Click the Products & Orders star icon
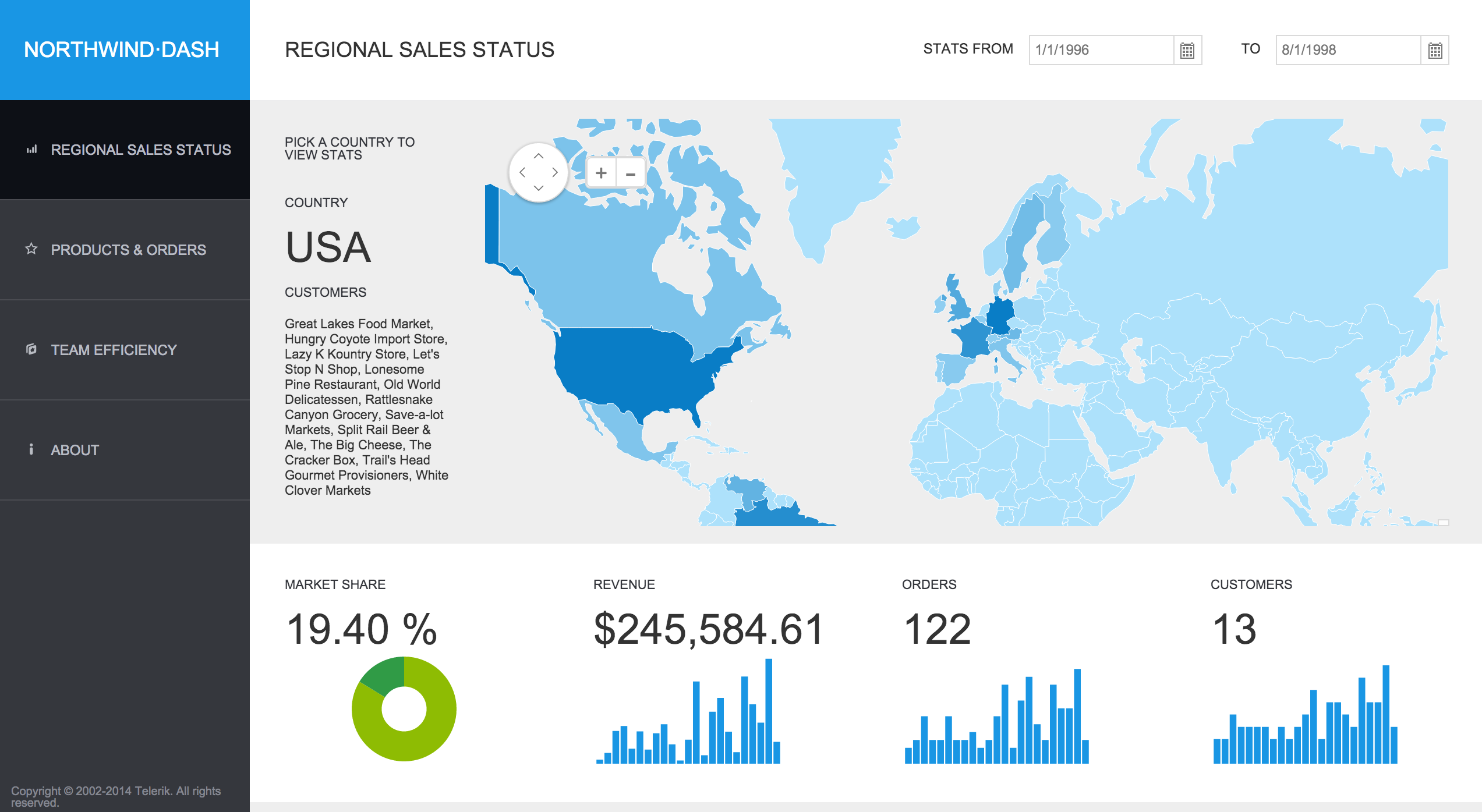The width and height of the screenshot is (1482, 812). [31, 249]
